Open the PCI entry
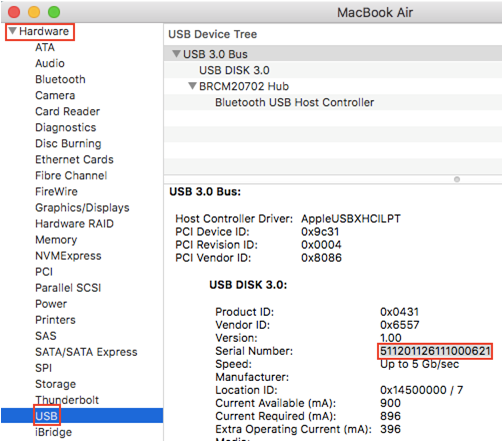This screenshot has width=503, height=442. (44, 272)
